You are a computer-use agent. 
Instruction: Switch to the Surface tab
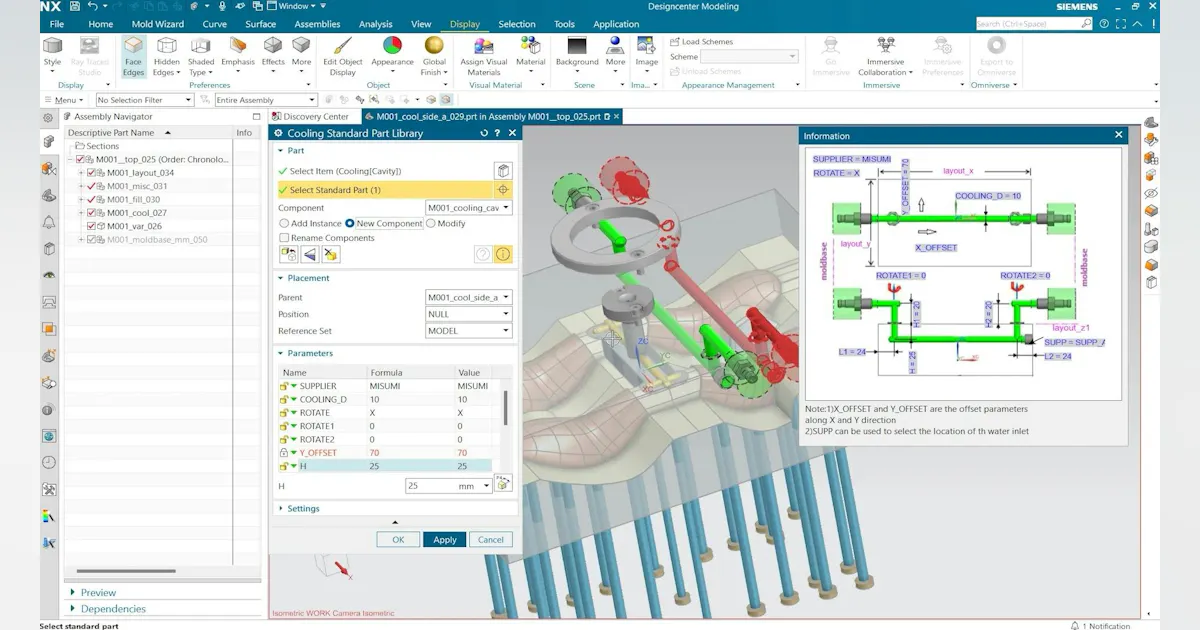click(261, 24)
